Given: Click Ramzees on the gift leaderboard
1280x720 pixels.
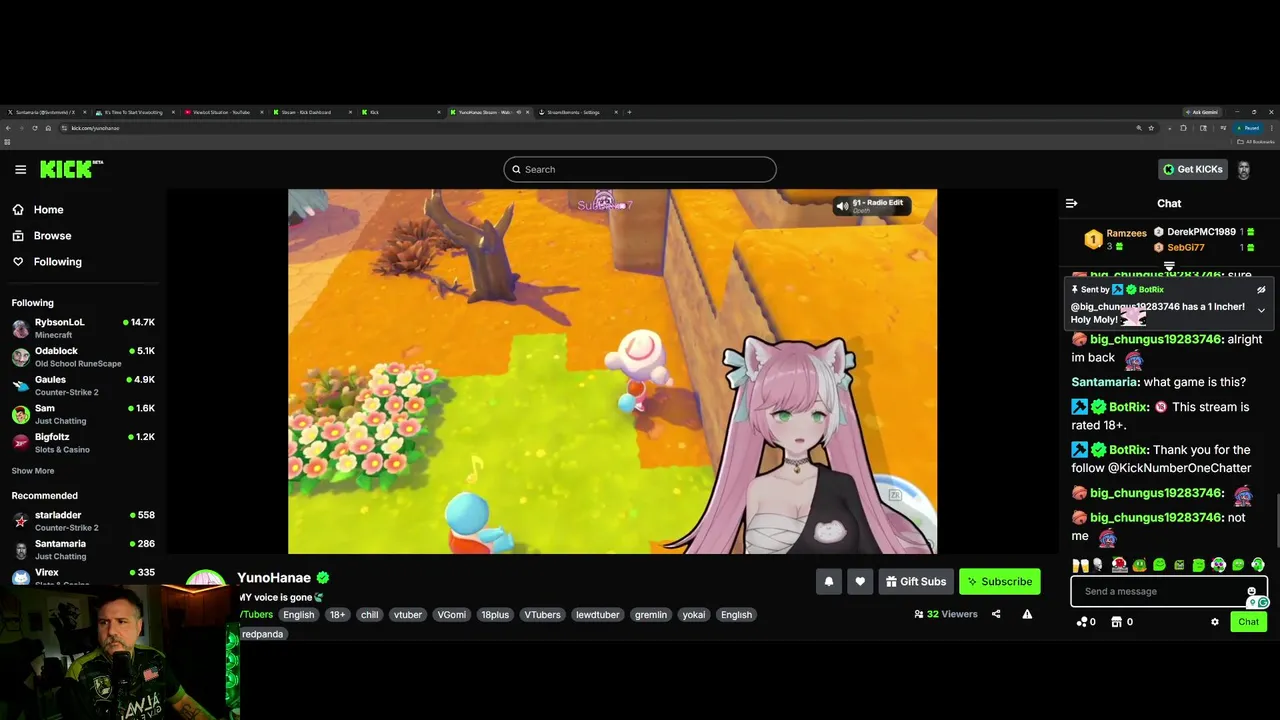Looking at the screenshot, I should (x=1126, y=233).
